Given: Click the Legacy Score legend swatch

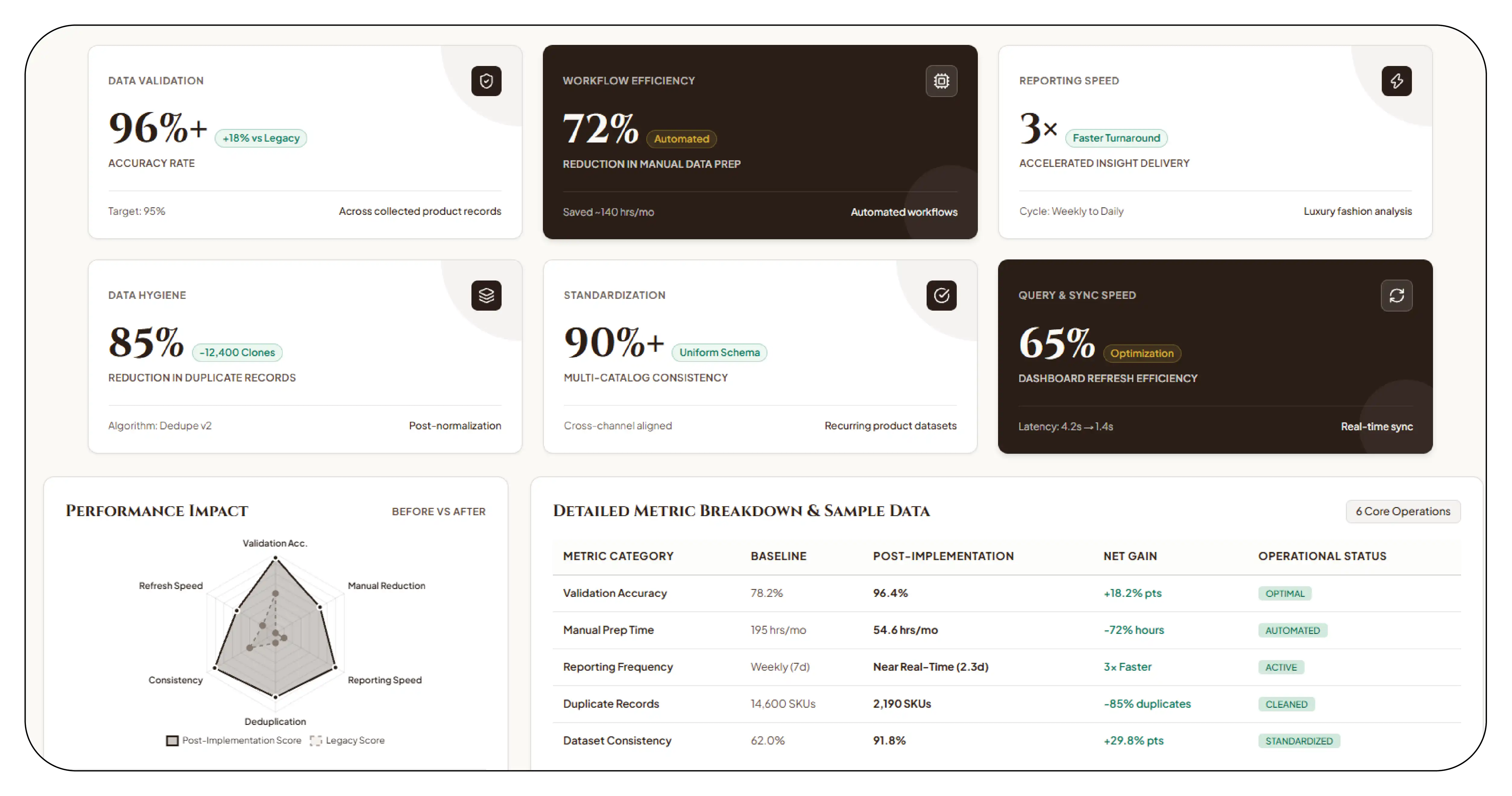Looking at the screenshot, I should click(316, 740).
